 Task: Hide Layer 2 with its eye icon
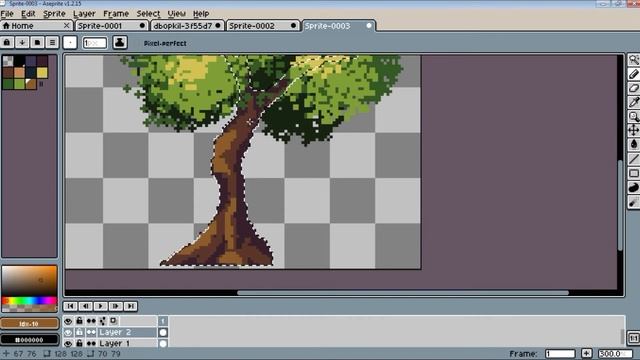coord(68,332)
